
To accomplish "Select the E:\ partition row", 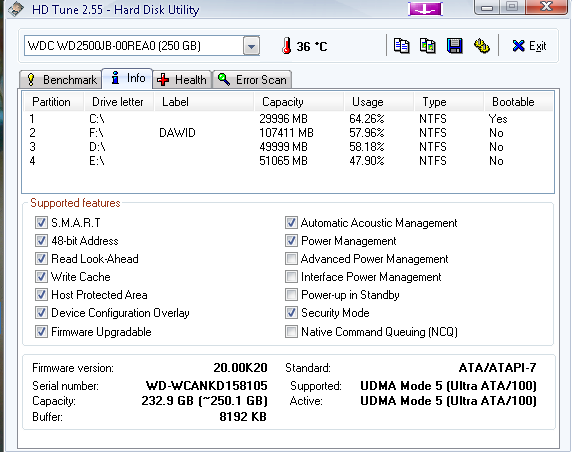I will 288,161.
